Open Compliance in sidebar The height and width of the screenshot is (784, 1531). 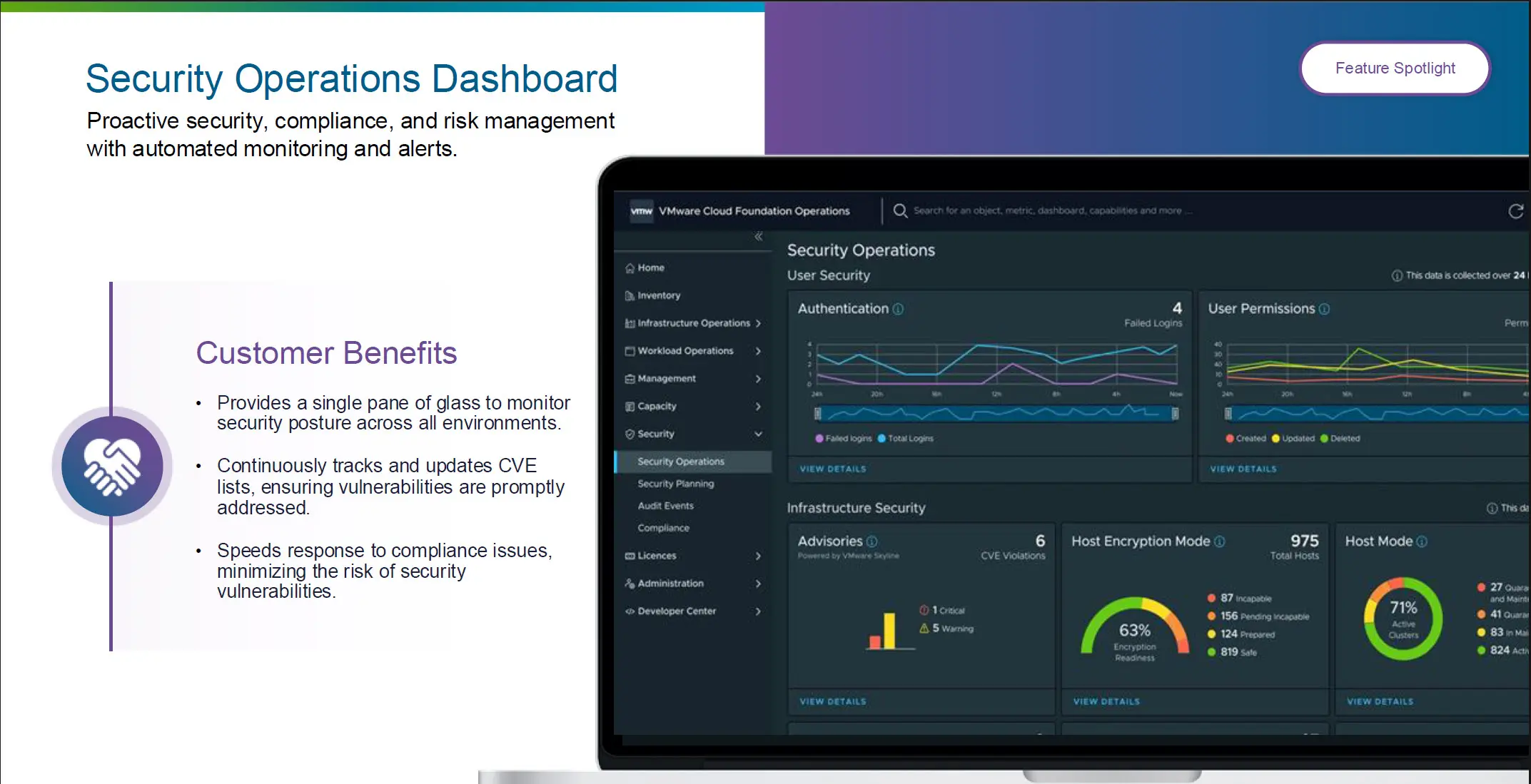[x=664, y=528]
